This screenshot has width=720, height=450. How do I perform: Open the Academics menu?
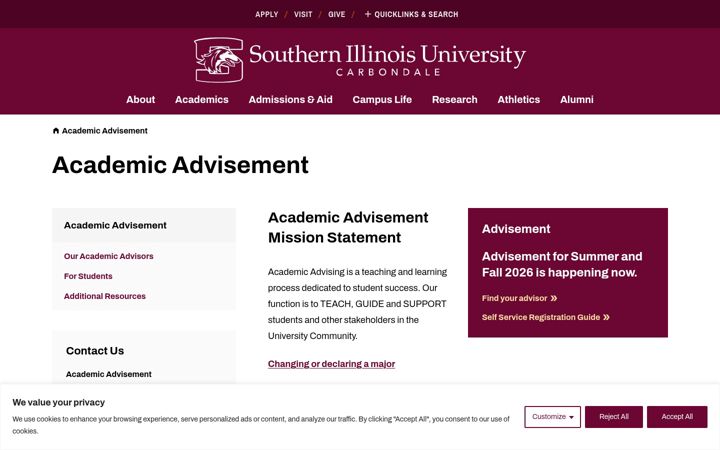tap(202, 100)
